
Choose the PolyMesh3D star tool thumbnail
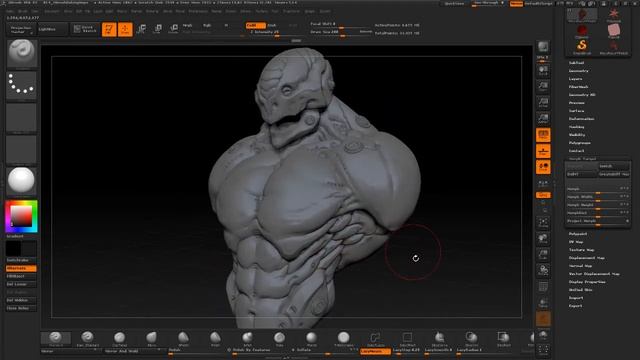click(x=613, y=15)
